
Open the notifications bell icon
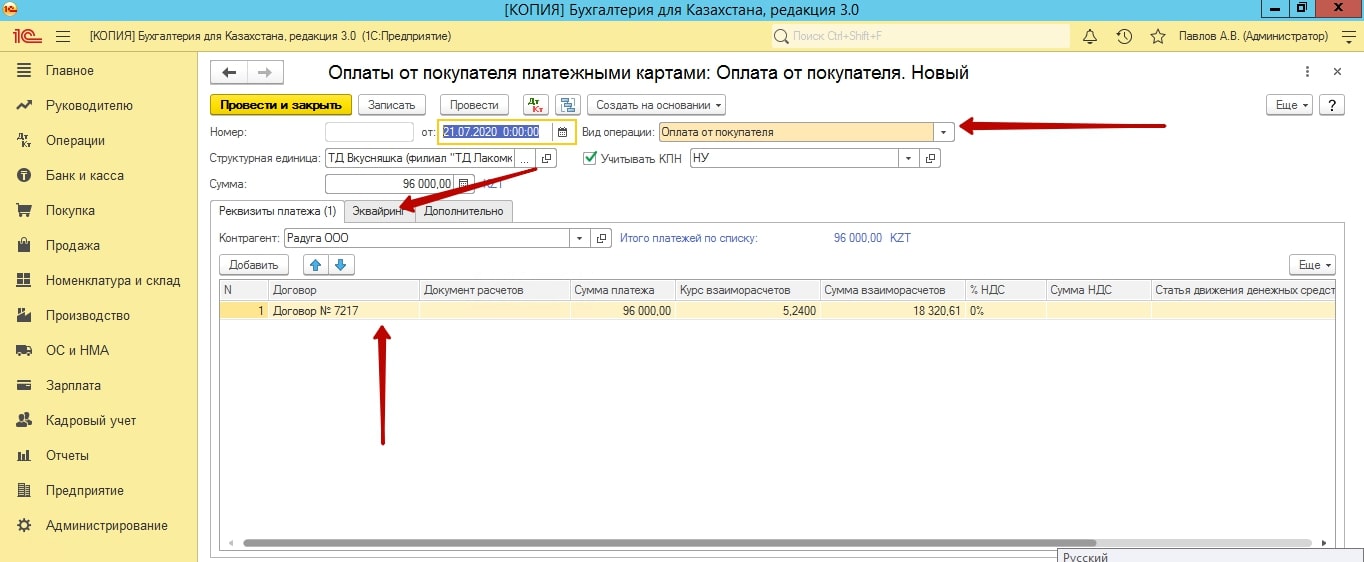(1091, 36)
